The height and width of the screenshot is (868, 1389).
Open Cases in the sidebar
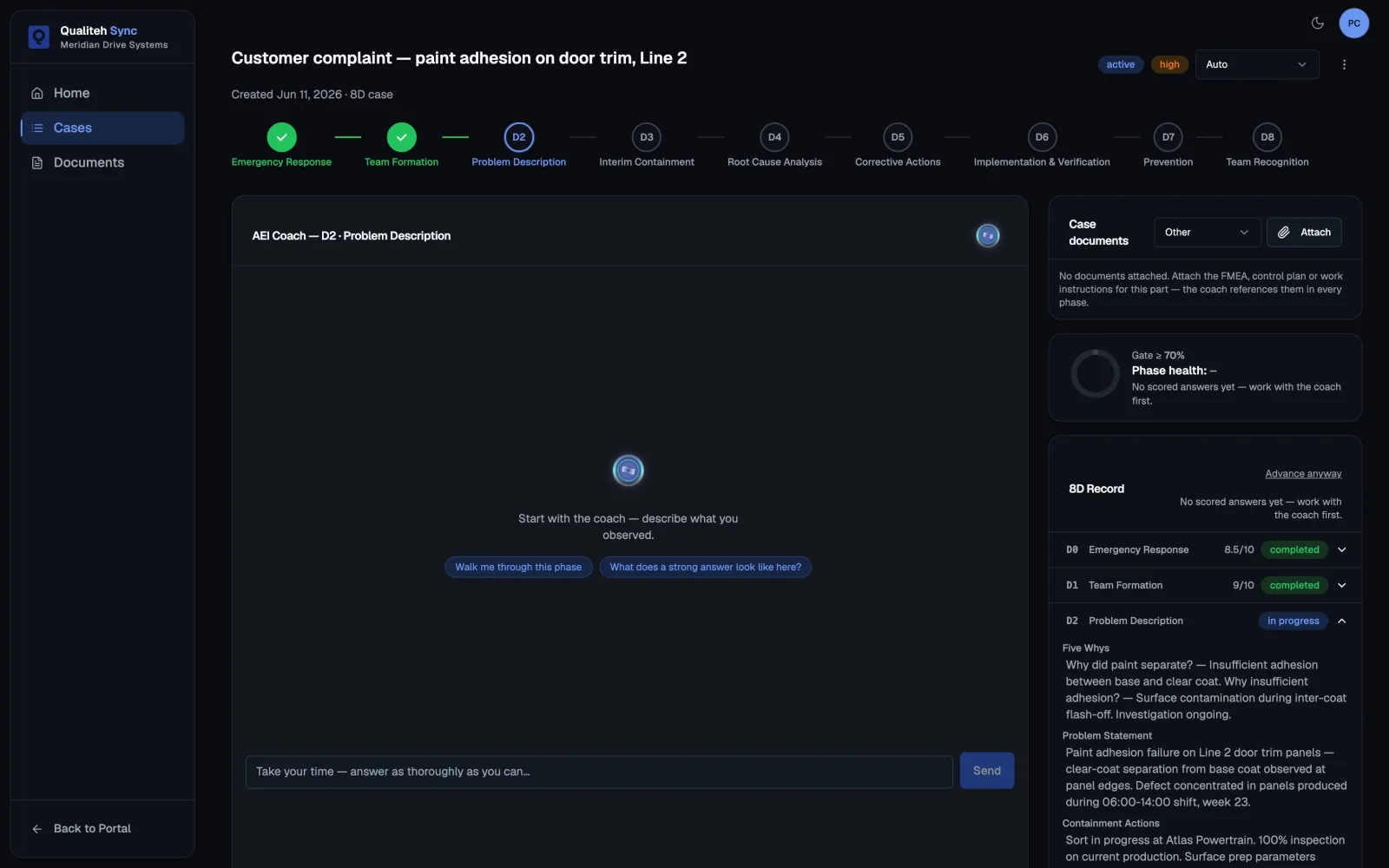pos(102,128)
